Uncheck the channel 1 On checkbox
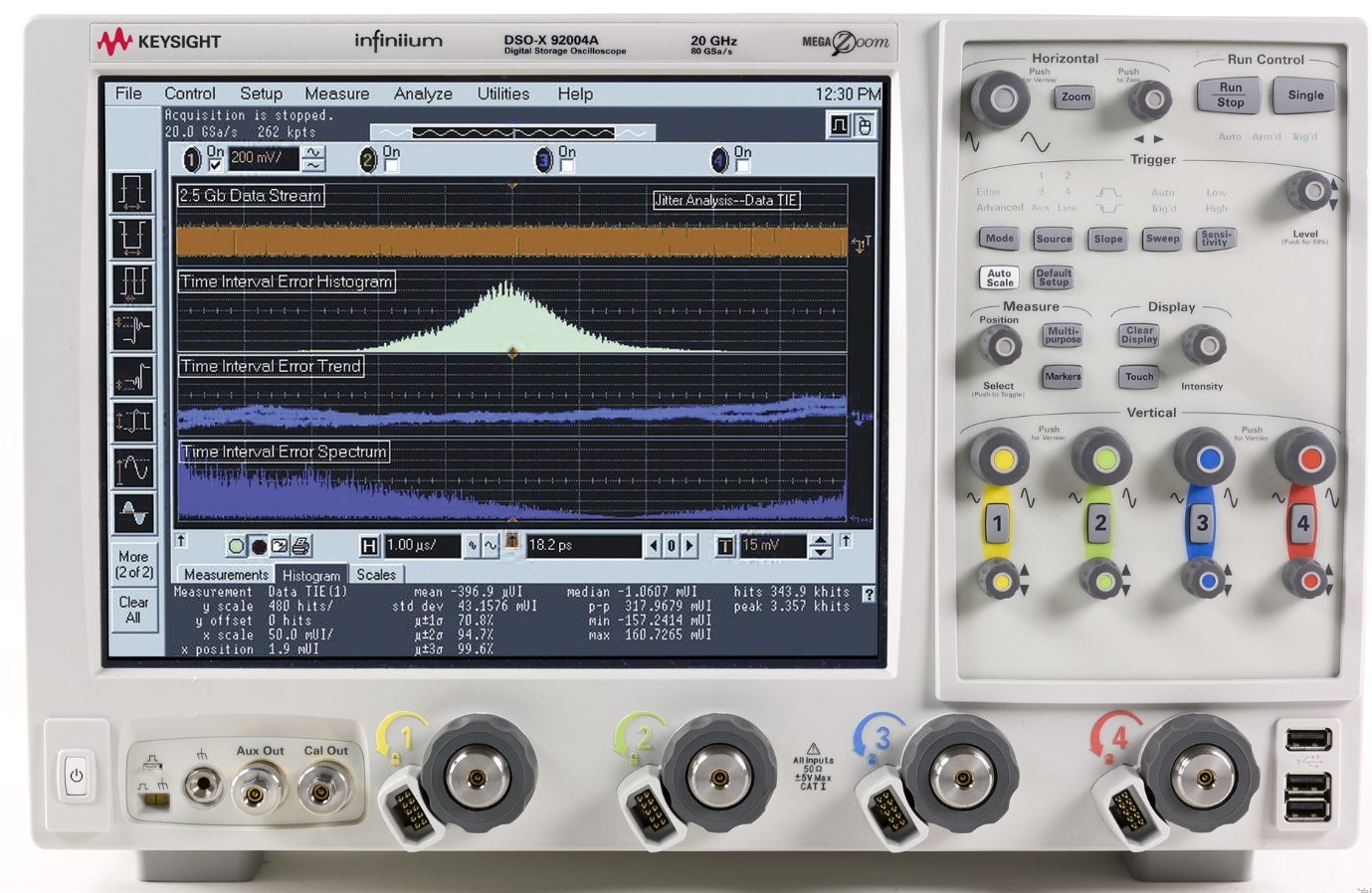This screenshot has width=1372, height=893. click(215, 165)
